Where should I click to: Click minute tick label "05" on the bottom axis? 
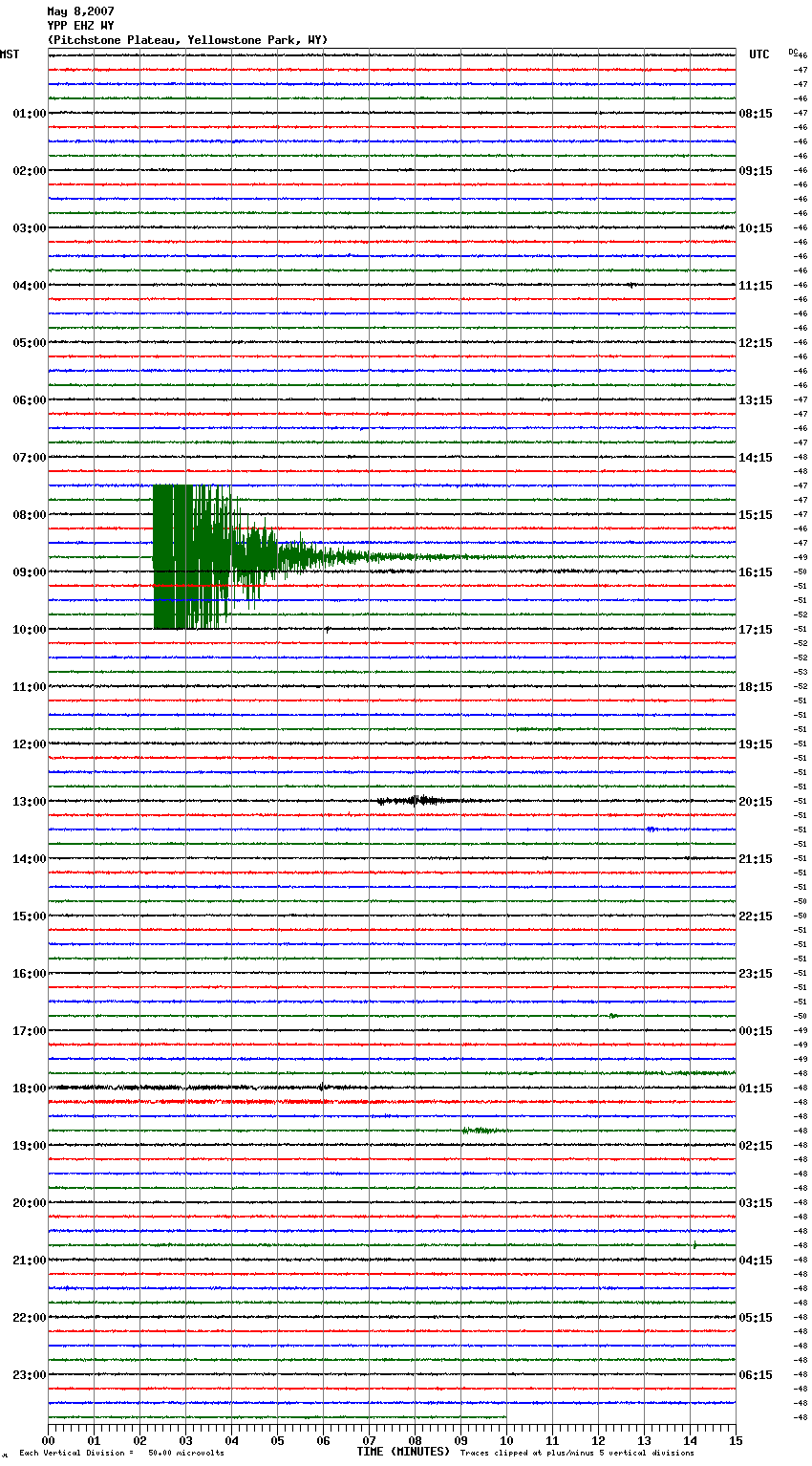[x=278, y=1440]
